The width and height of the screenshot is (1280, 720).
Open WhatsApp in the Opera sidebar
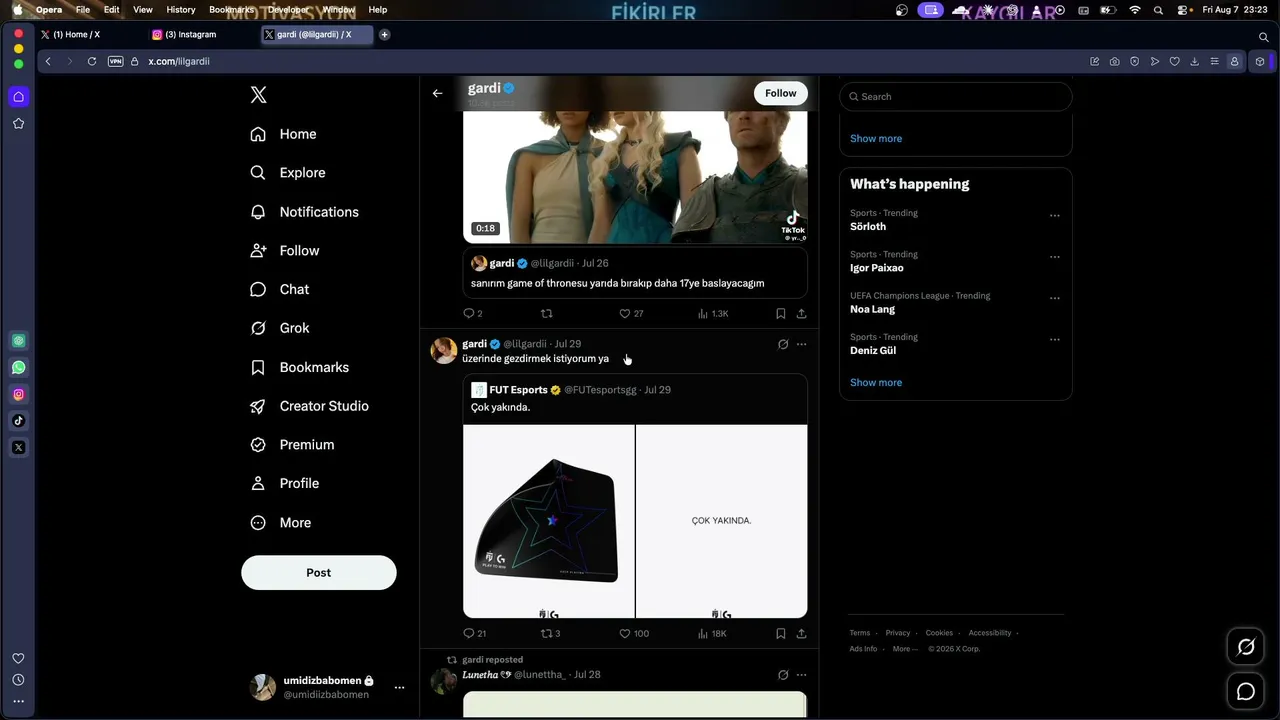pyautogui.click(x=18, y=367)
